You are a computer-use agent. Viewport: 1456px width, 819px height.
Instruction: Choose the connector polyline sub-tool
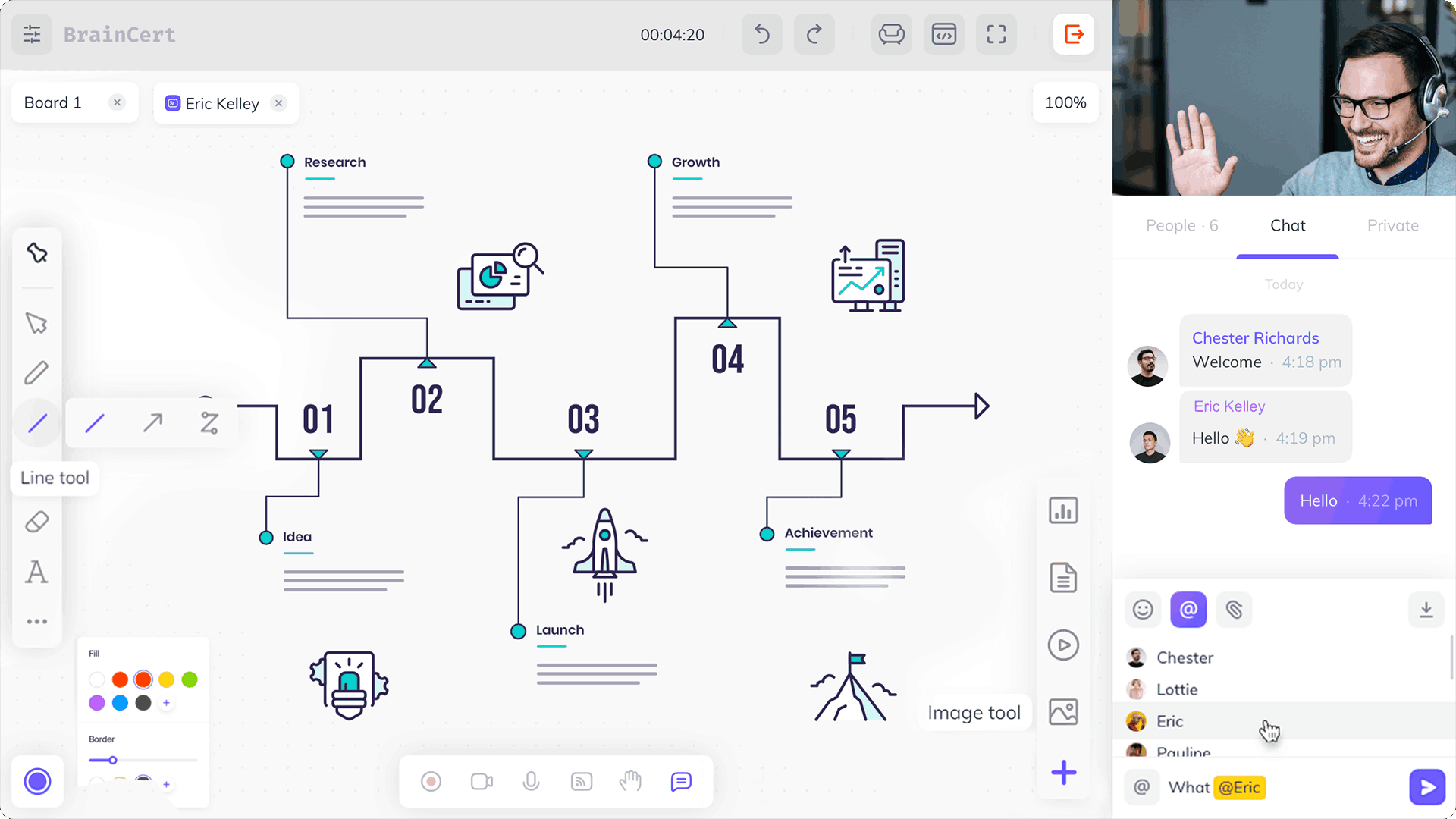[x=209, y=422]
